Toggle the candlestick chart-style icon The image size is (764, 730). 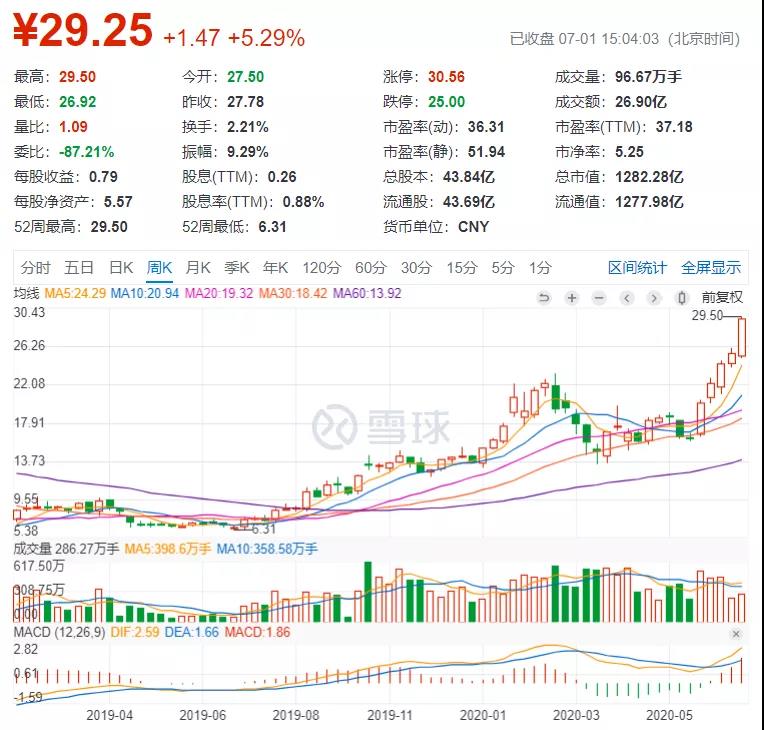coord(682,297)
